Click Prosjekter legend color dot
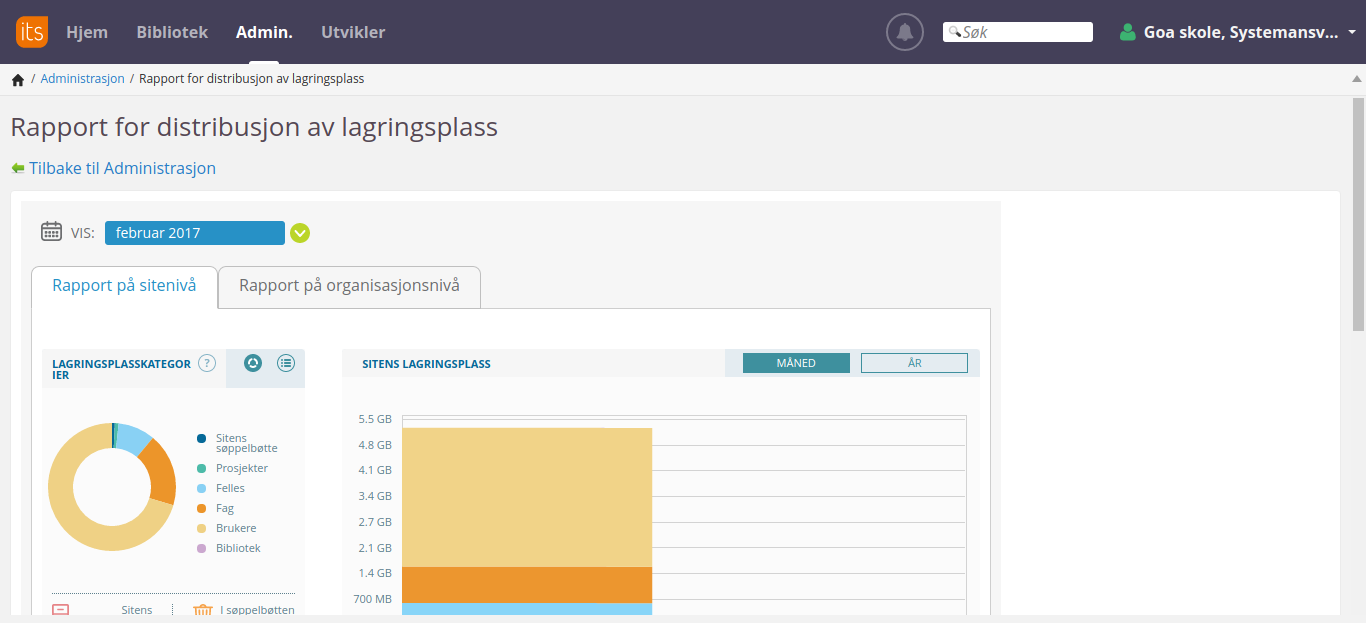1366x623 pixels. 202,468
